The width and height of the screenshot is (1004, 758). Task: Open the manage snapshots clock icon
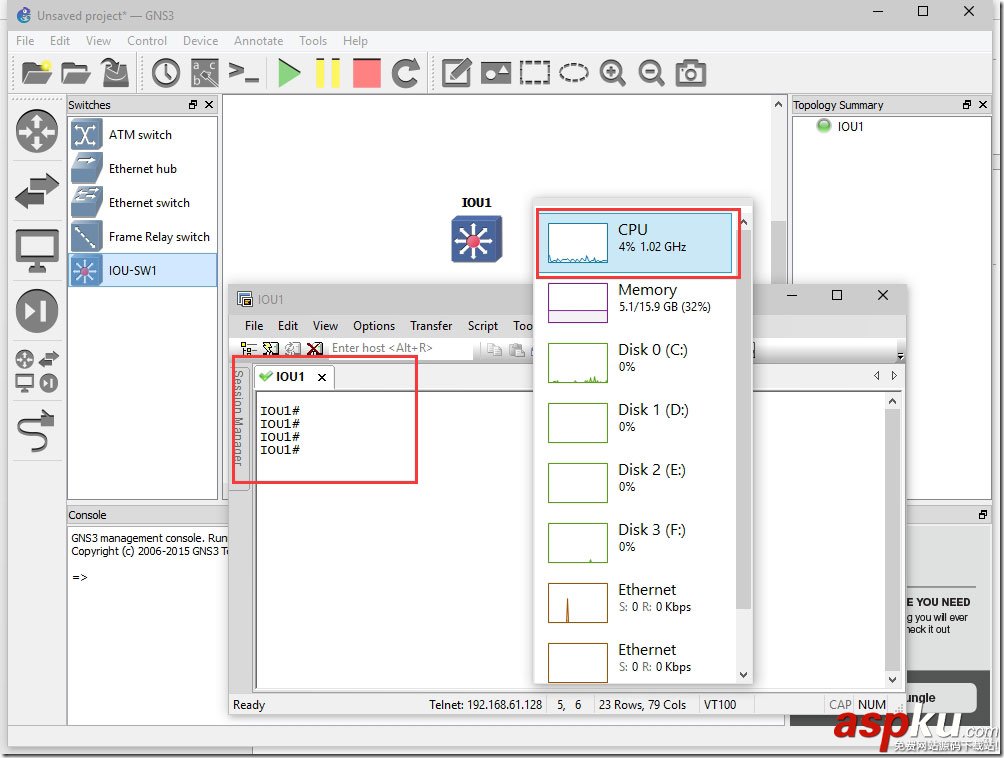click(165, 72)
